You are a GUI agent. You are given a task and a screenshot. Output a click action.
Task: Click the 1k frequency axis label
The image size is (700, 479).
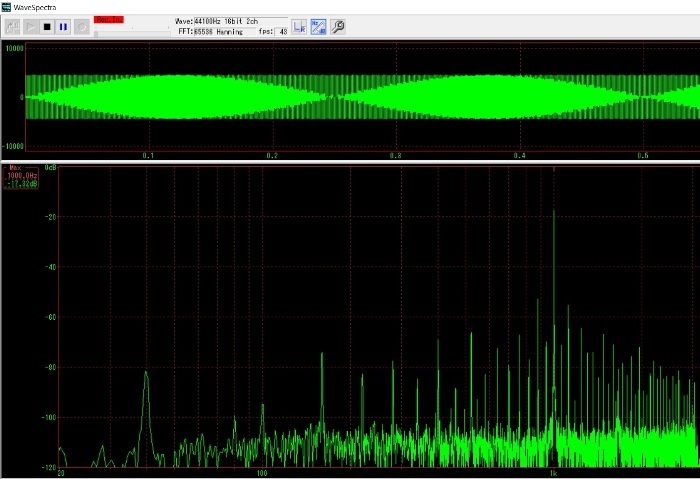coord(553,474)
